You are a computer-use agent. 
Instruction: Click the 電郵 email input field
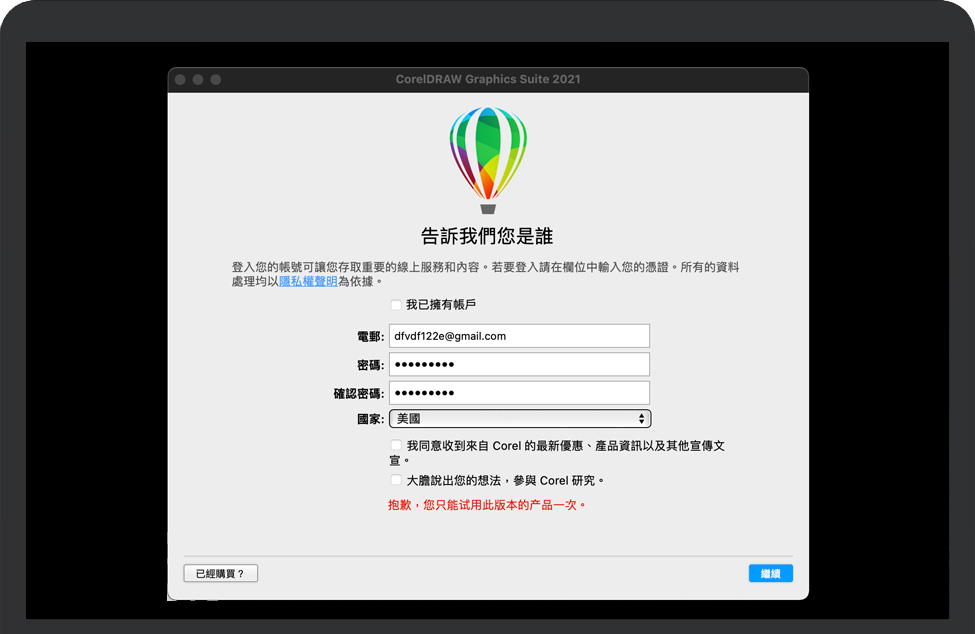click(519, 335)
